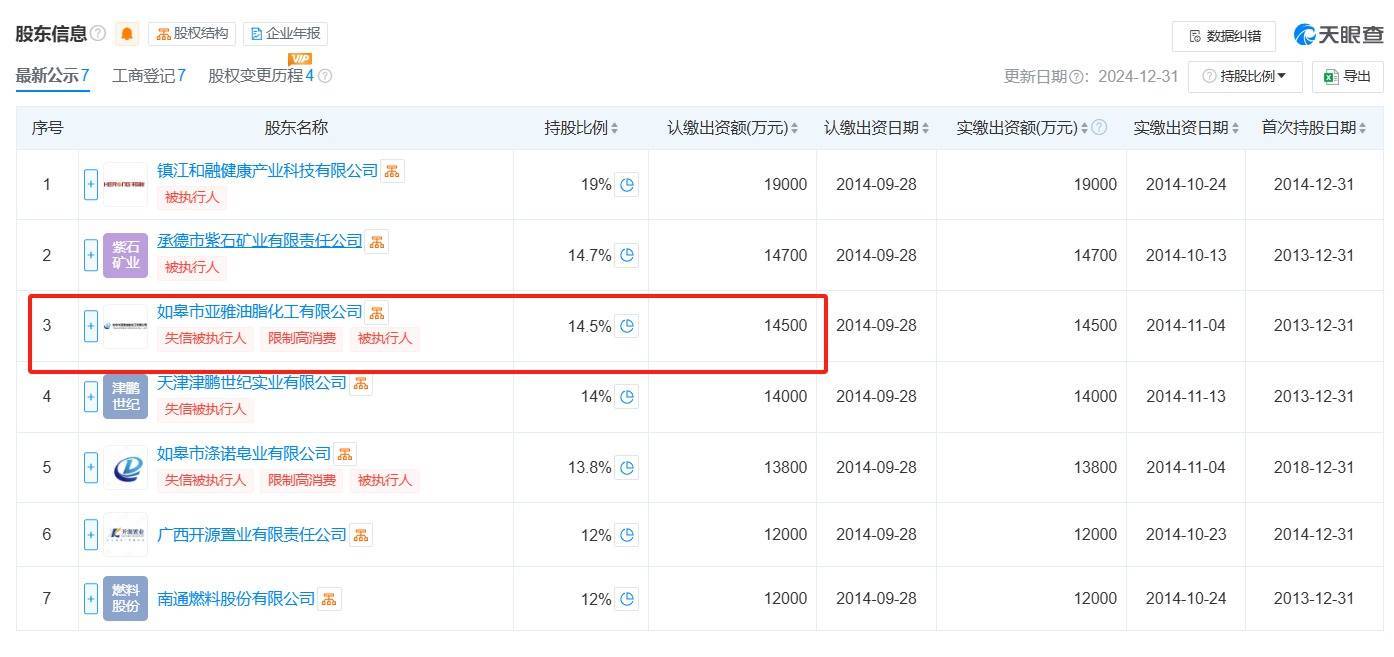Open equity structure icon for 如皋市涤诺皂业有限公司

pyautogui.click(x=345, y=454)
